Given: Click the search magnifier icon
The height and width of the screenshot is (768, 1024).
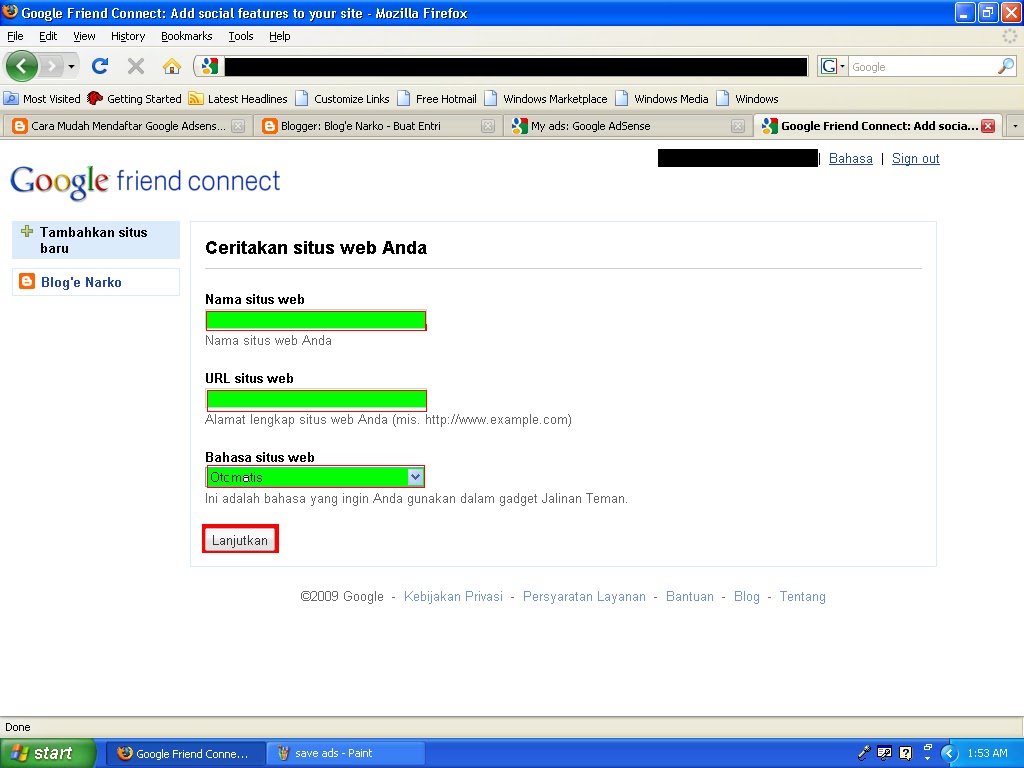Looking at the screenshot, I should [x=1006, y=66].
